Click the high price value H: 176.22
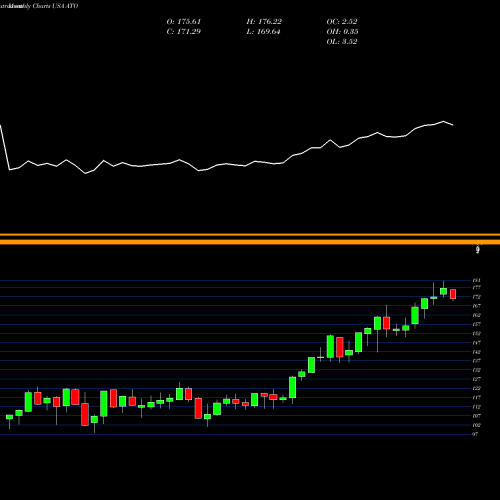Image resolution: width=500 pixels, height=500 pixels. click(264, 22)
